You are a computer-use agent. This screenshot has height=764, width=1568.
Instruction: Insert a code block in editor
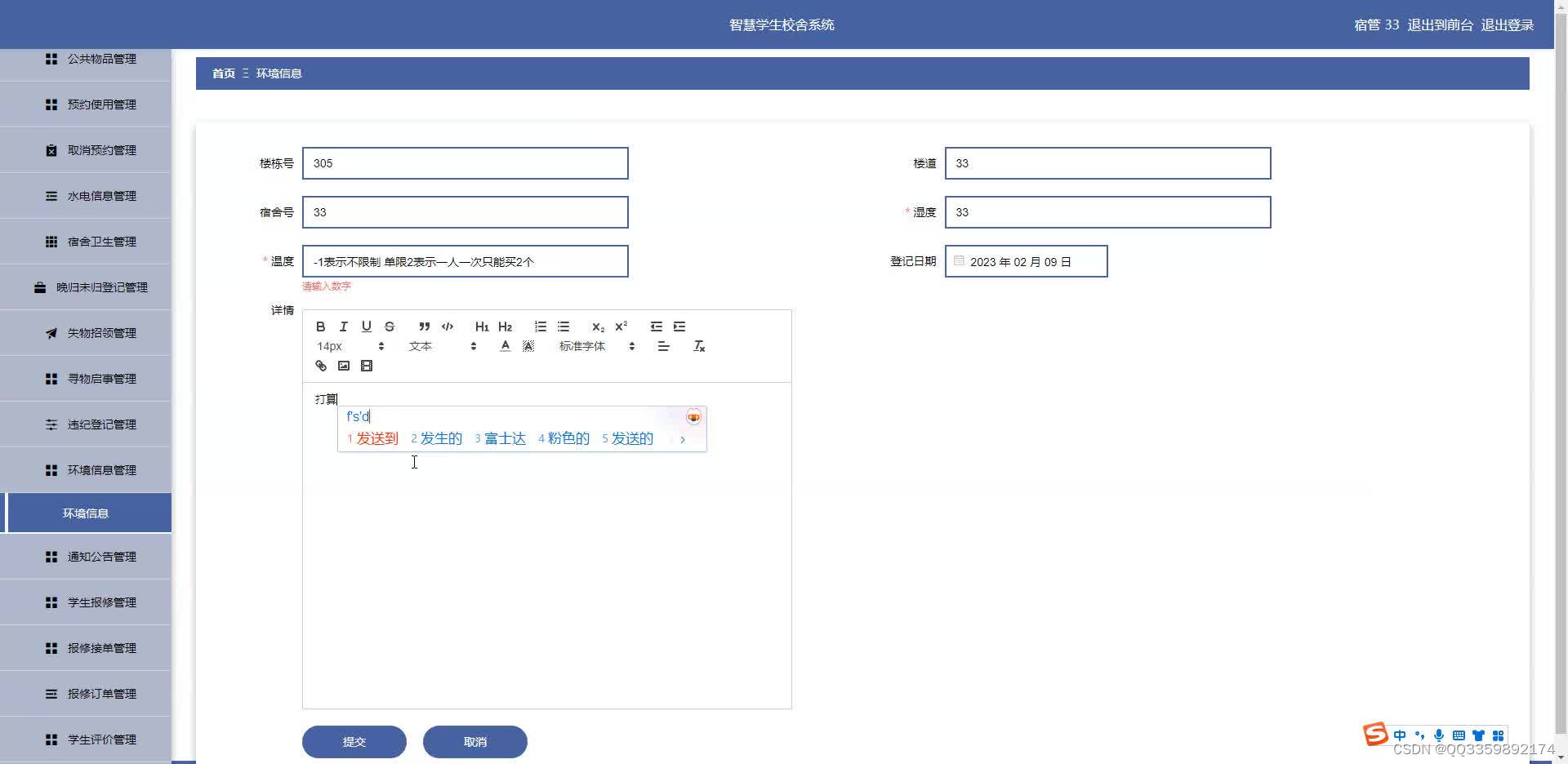[x=447, y=326]
